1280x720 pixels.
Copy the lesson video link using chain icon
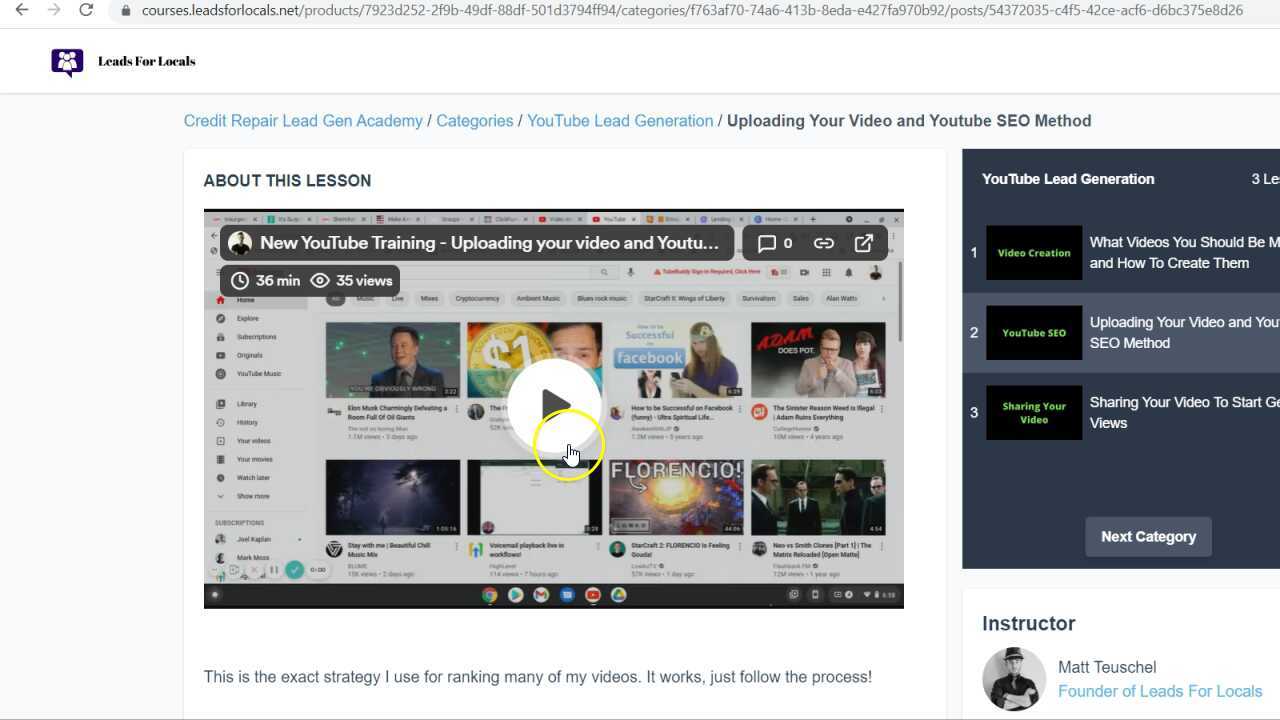click(823, 243)
